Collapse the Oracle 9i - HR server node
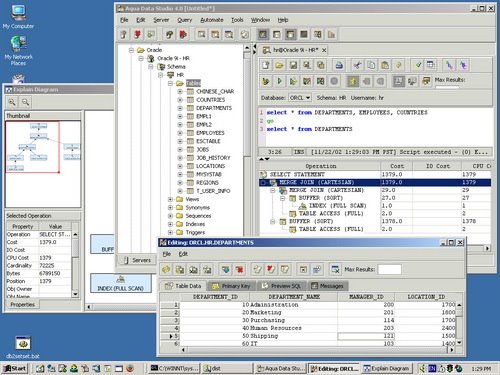This screenshot has height=375, width=500. (141, 58)
